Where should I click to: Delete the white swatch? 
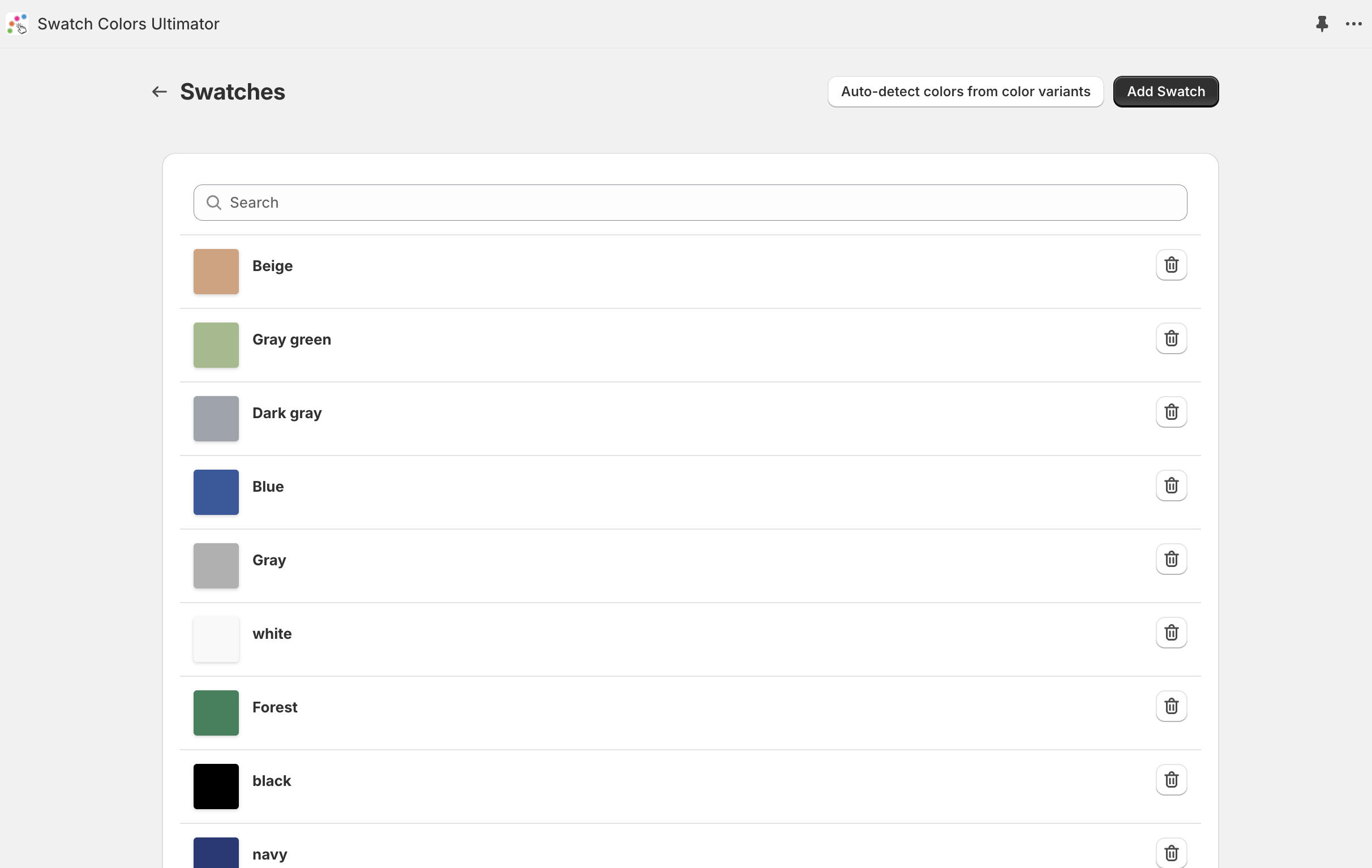coord(1171,632)
